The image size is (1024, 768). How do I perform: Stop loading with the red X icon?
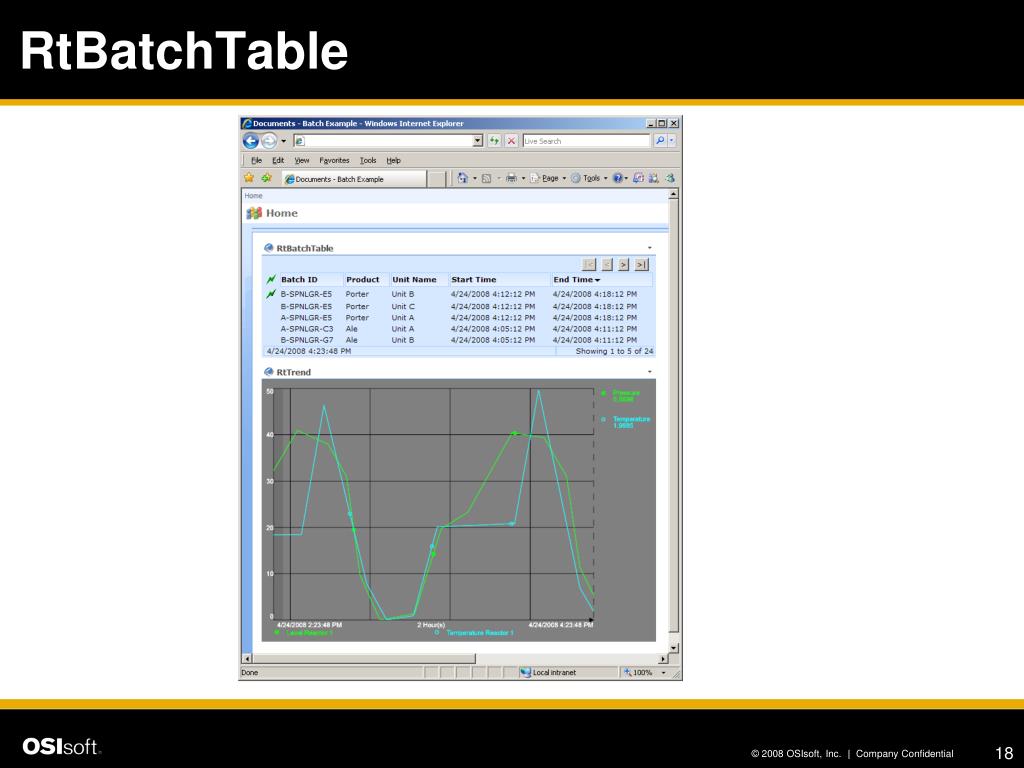pyautogui.click(x=511, y=140)
